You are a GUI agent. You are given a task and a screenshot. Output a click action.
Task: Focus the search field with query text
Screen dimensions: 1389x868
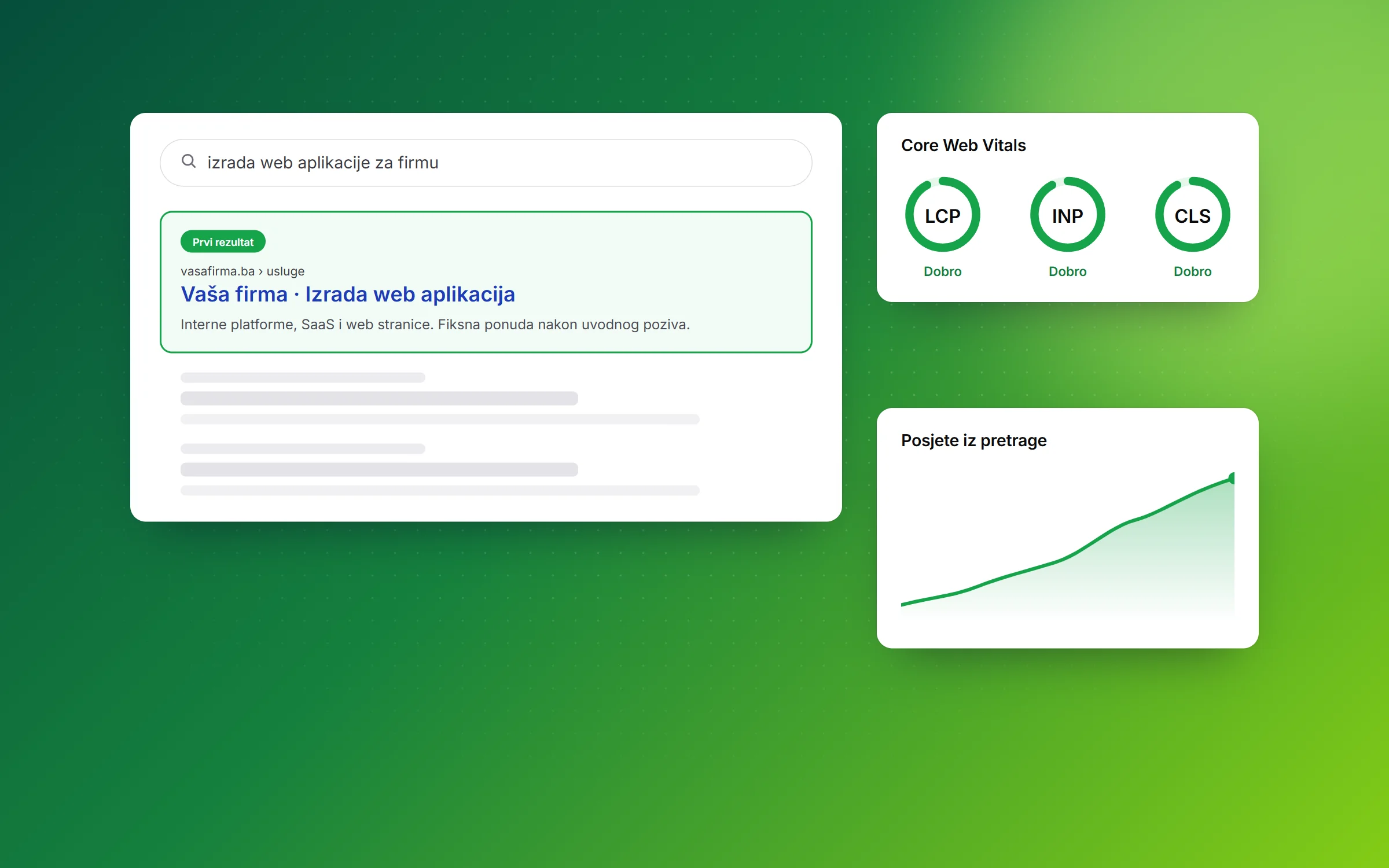click(x=486, y=163)
